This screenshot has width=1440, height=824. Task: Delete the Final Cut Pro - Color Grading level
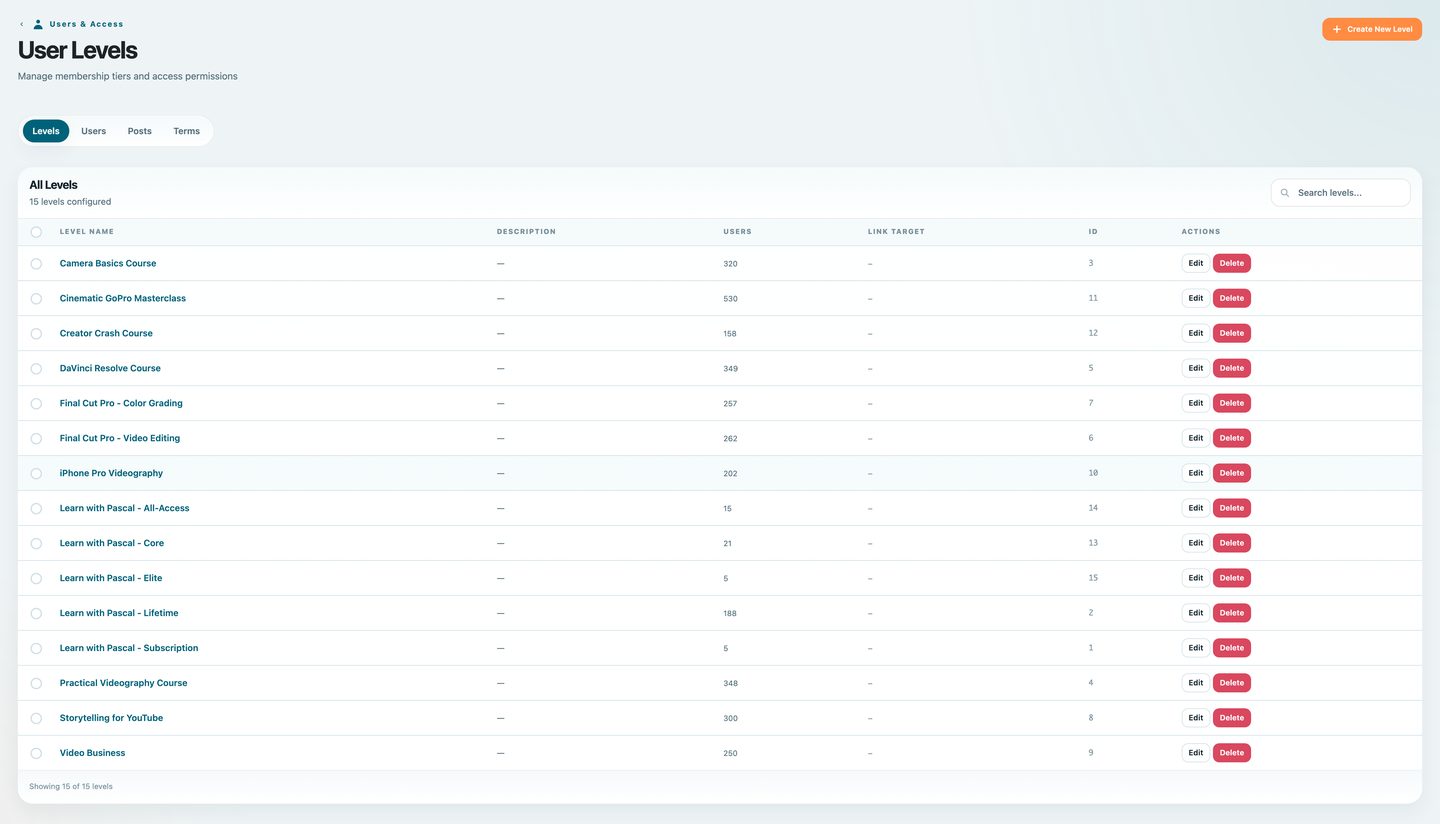(x=1232, y=403)
